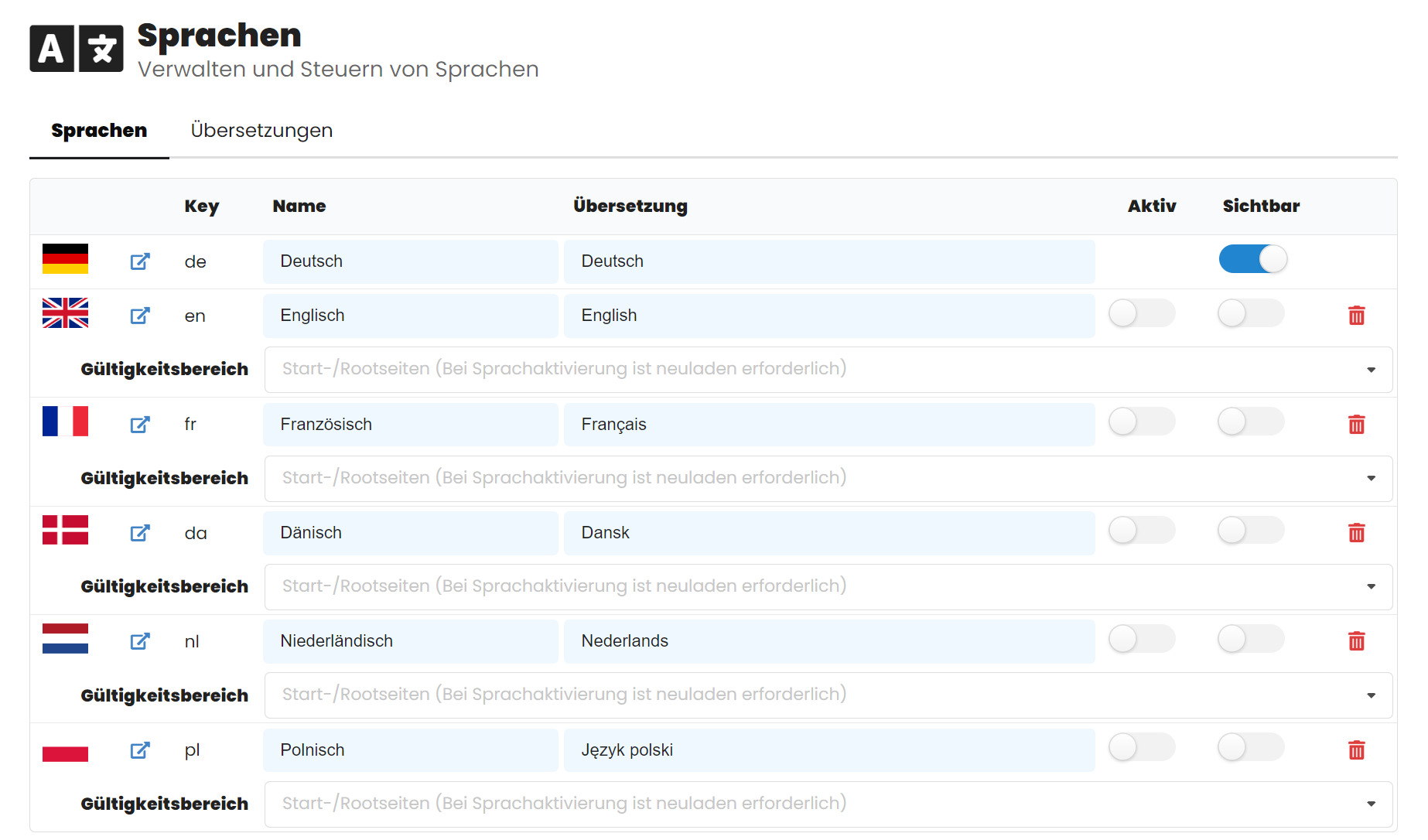Click the Français translation text field
This screenshot has width=1428, height=840.
click(x=828, y=425)
